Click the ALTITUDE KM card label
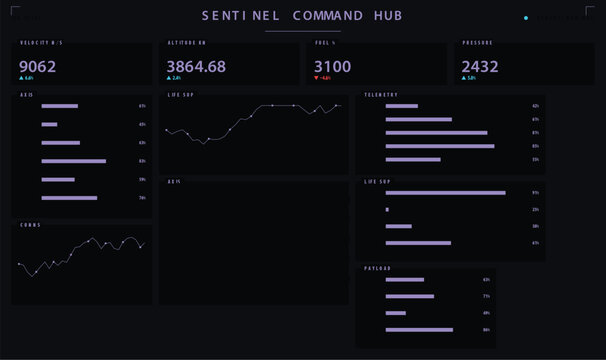Viewport: 606px width, 360px height. tap(187, 43)
